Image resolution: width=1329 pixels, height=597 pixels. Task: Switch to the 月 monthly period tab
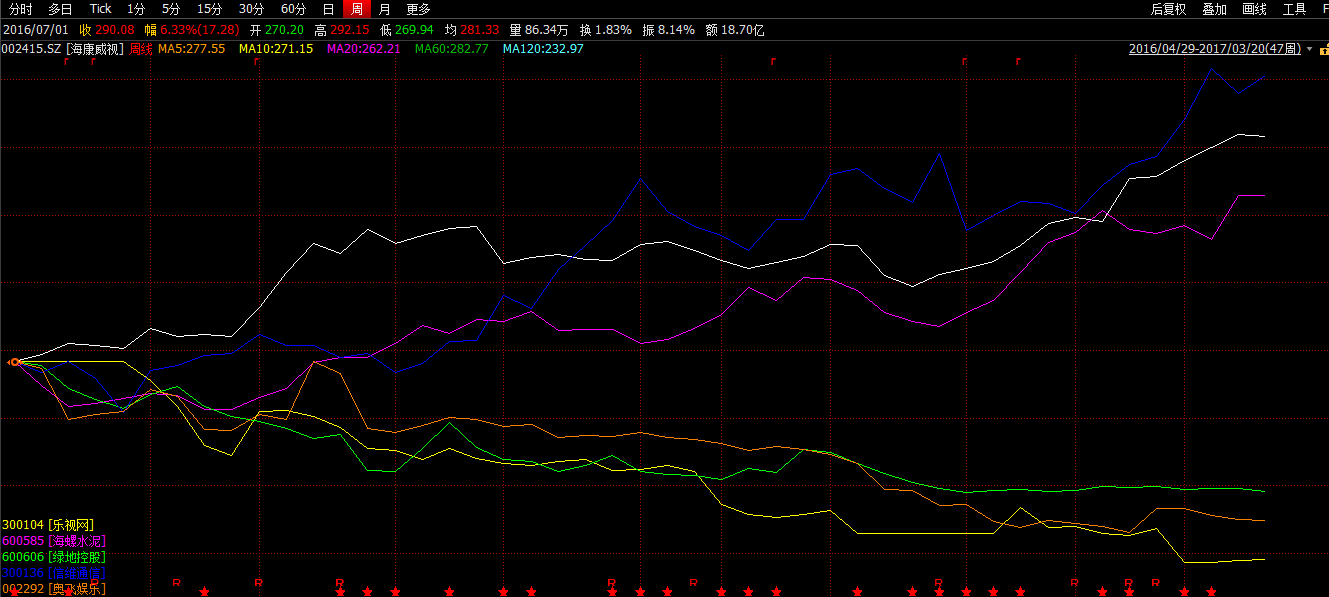pyautogui.click(x=384, y=9)
